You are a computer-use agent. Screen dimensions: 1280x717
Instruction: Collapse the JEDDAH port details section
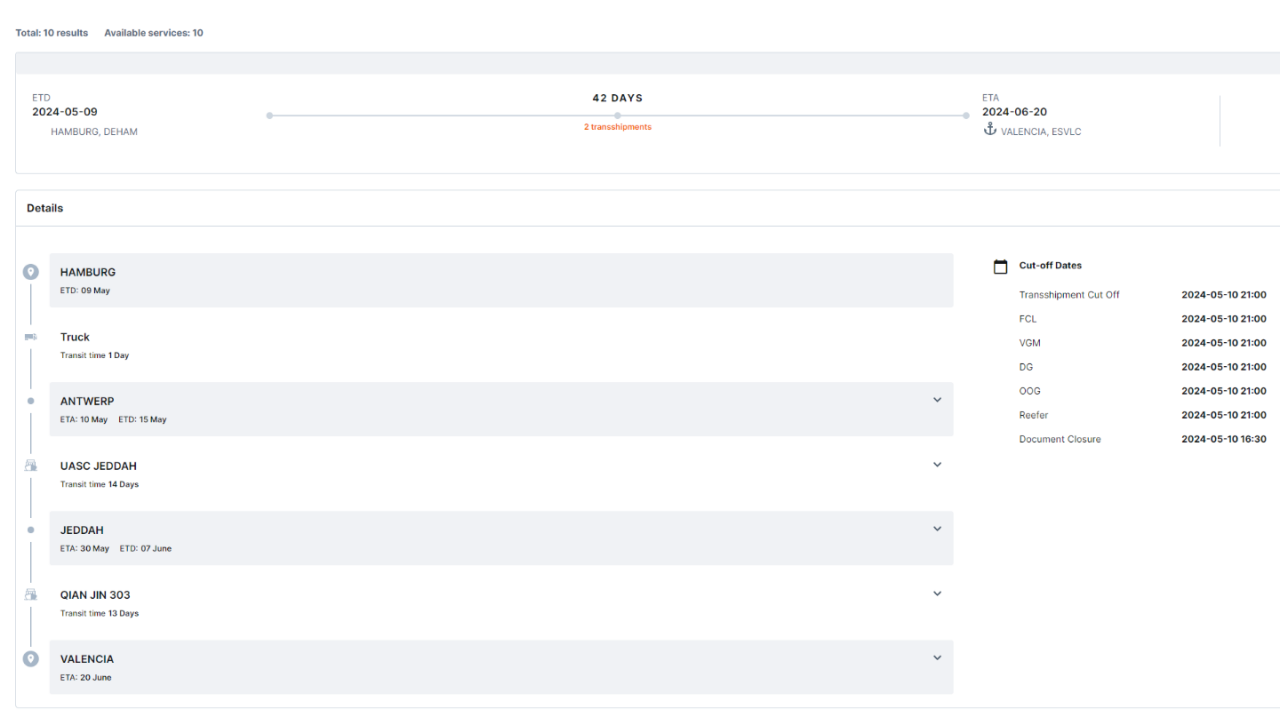coord(937,528)
